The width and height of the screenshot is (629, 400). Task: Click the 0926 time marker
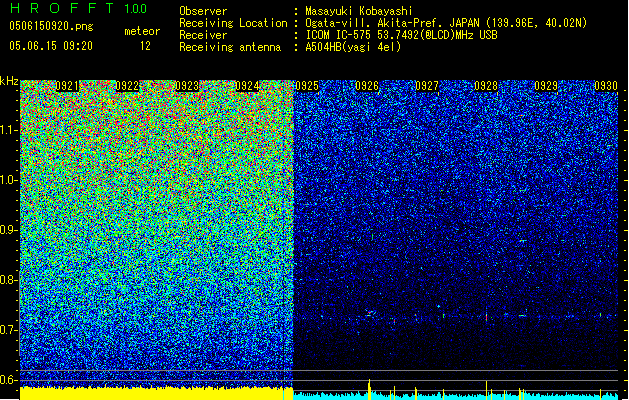click(367, 86)
